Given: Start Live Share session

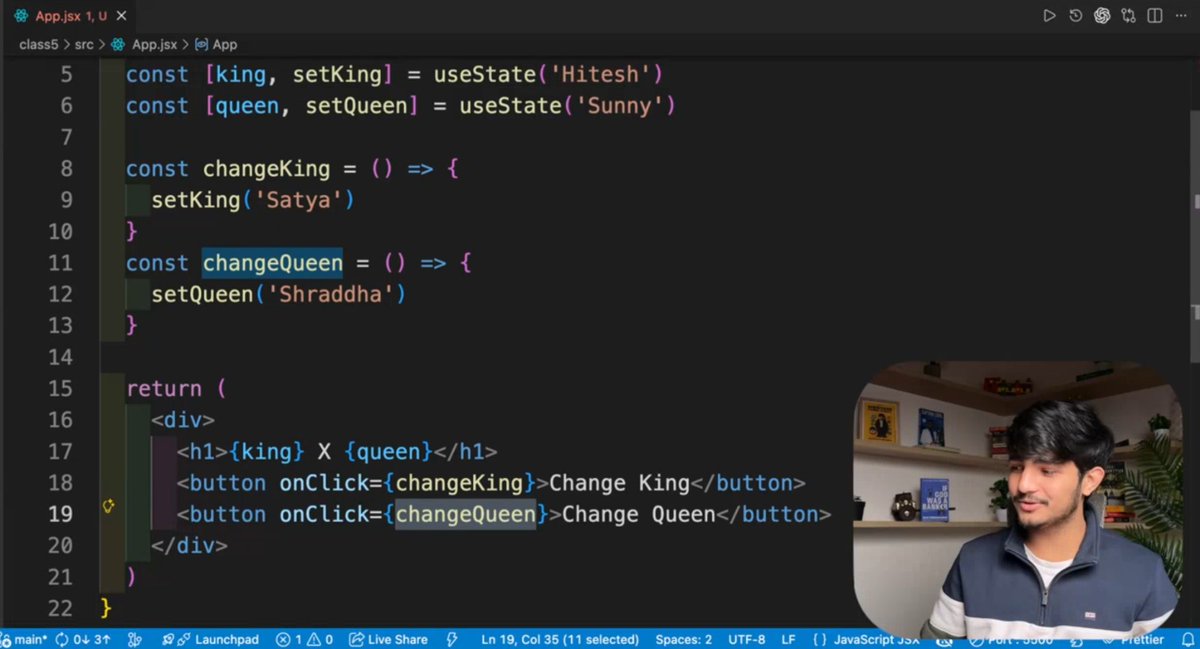Looking at the screenshot, I should pyautogui.click(x=388, y=639).
